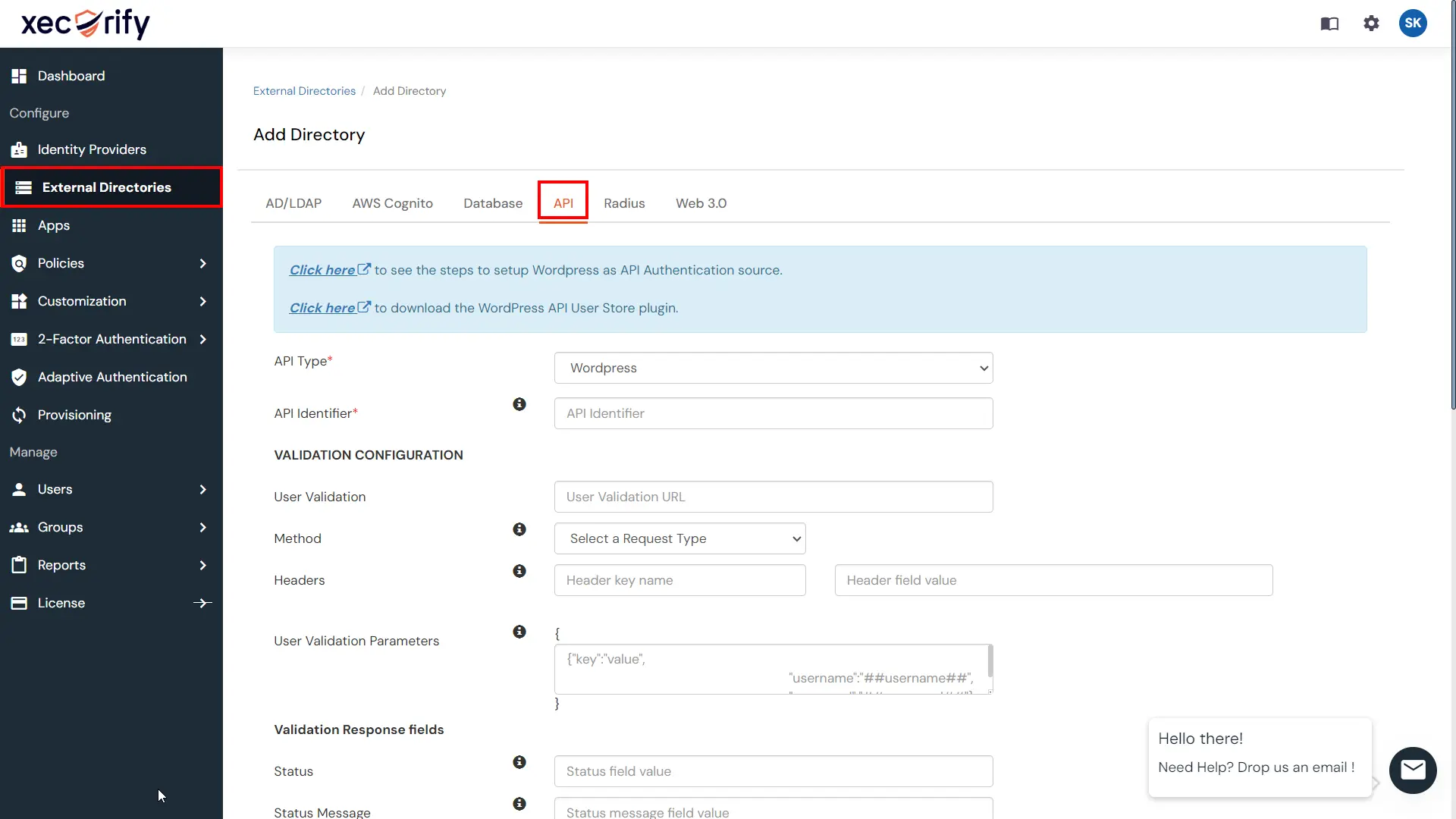Open the settings gear in the top bar
Image resolution: width=1456 pixels, height=819 pixels.
(x=1371, y=24)
